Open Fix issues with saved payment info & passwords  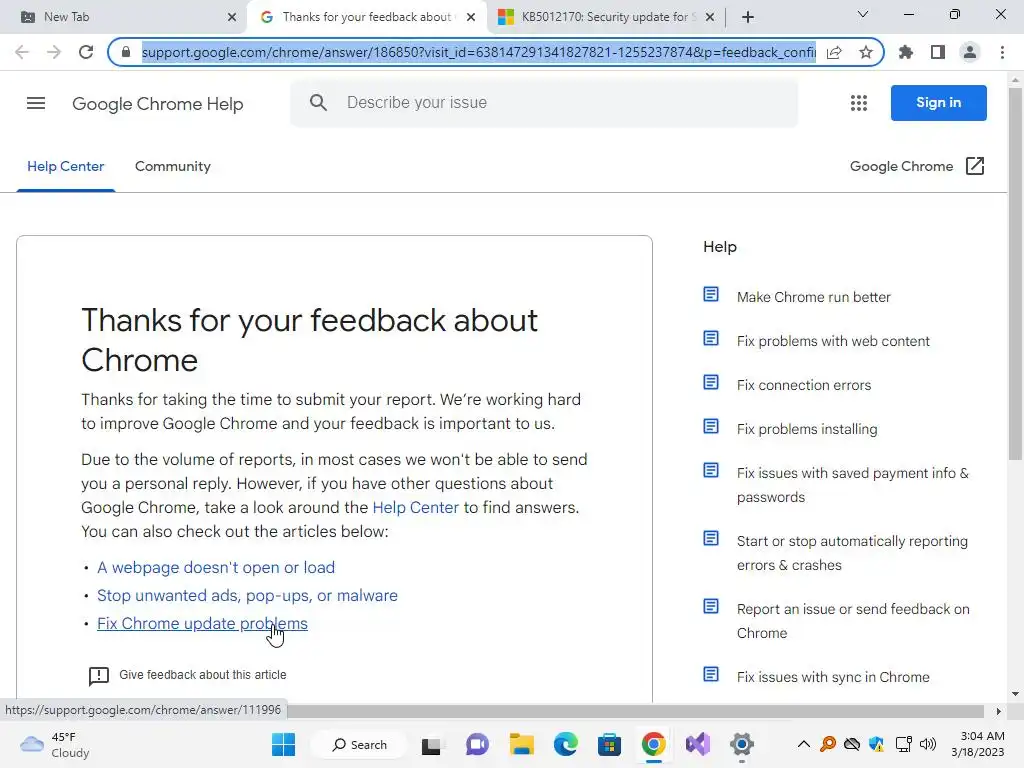[852, 485]
